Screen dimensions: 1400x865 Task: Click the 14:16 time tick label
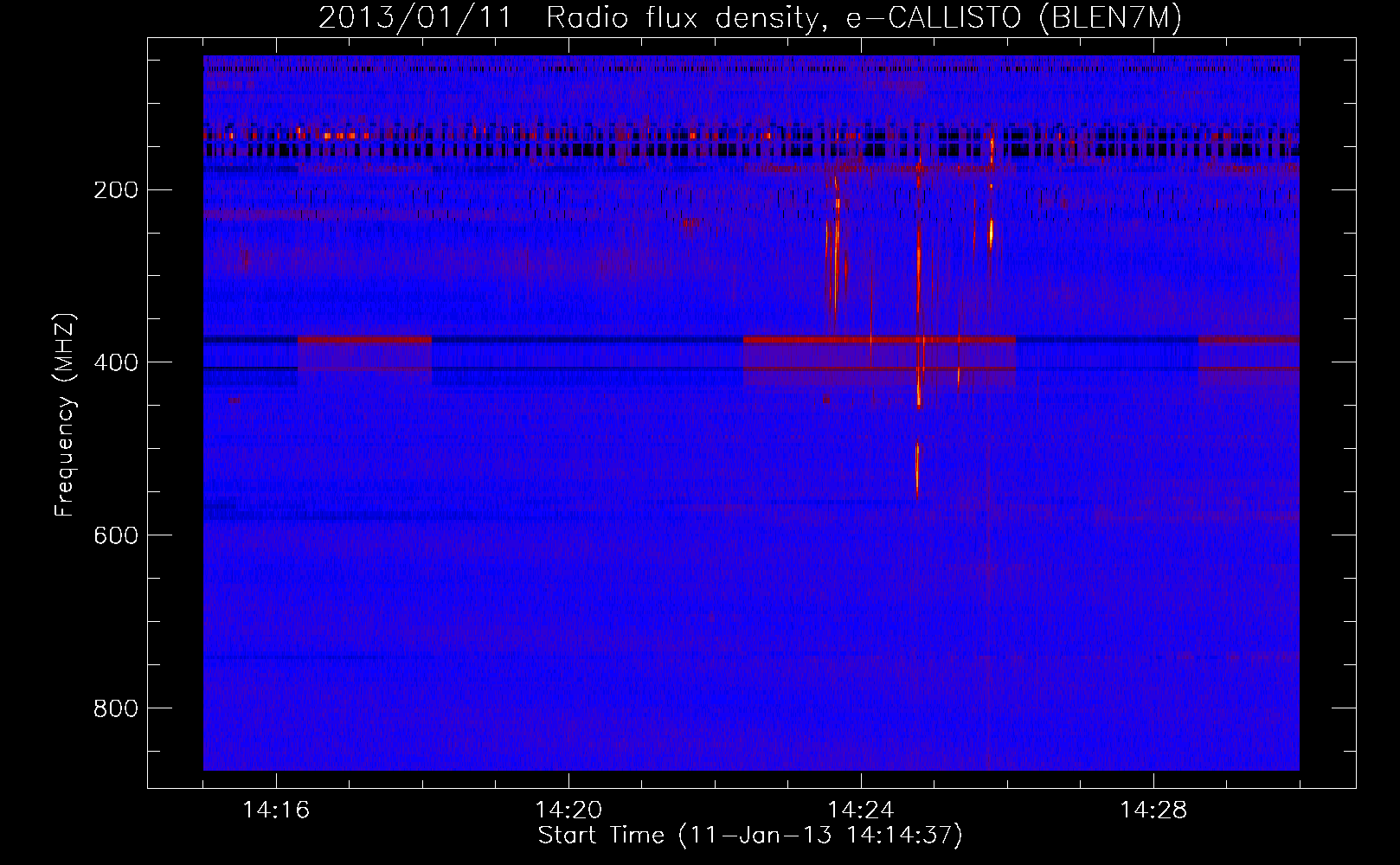click(276, 811)
